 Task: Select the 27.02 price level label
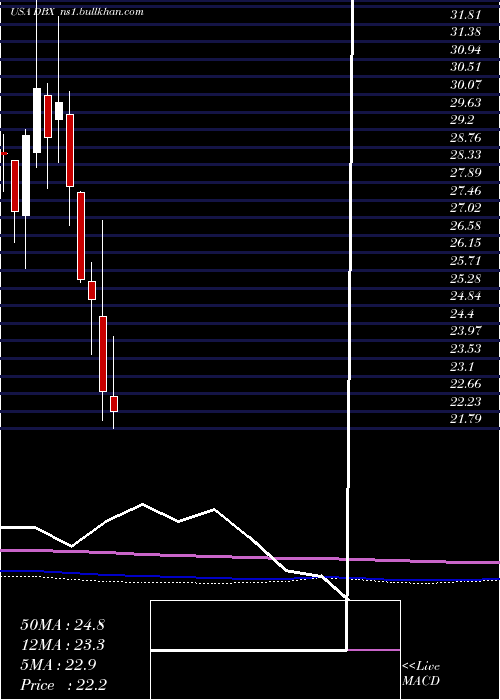(x=466, y=208)
